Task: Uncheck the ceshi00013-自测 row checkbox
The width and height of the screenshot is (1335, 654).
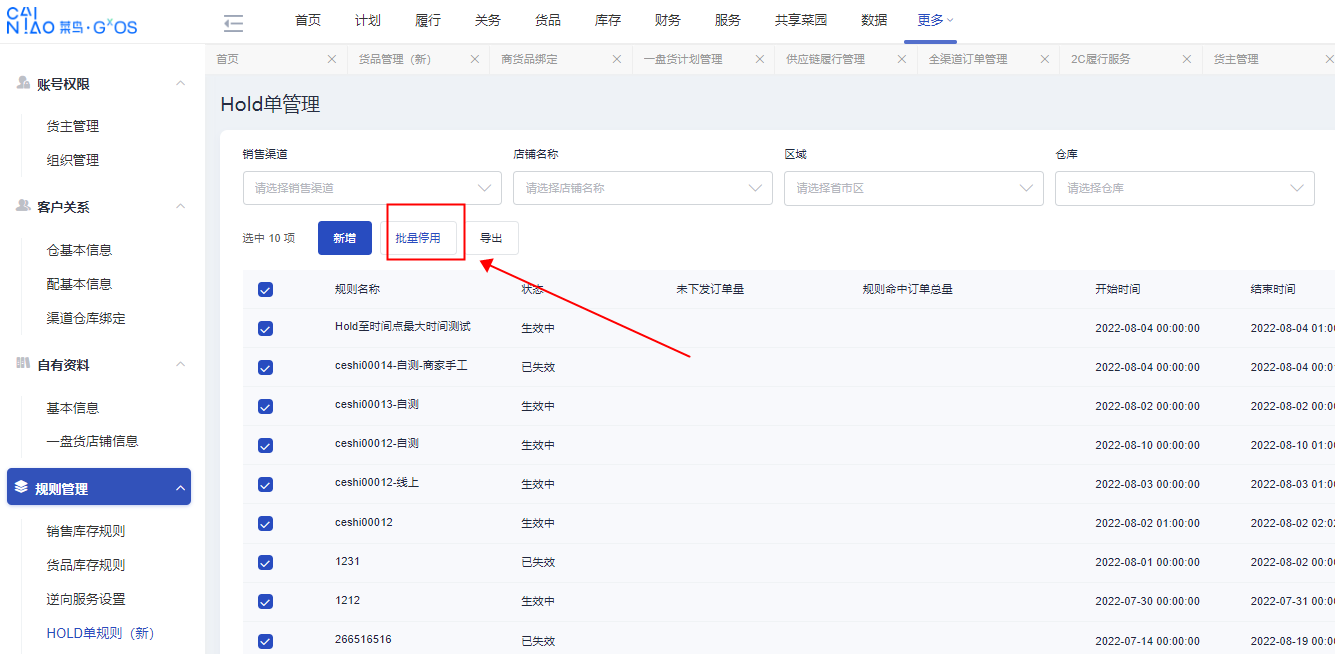Action: point(265,406)
